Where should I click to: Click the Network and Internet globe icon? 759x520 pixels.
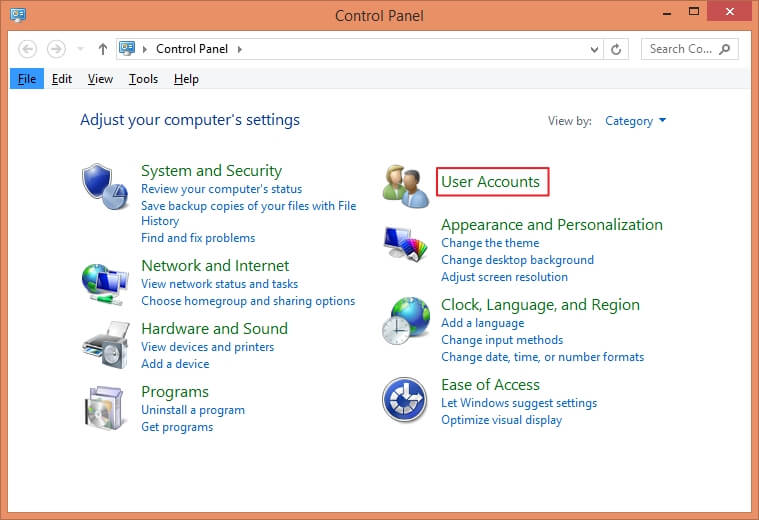tap(103, 283)
